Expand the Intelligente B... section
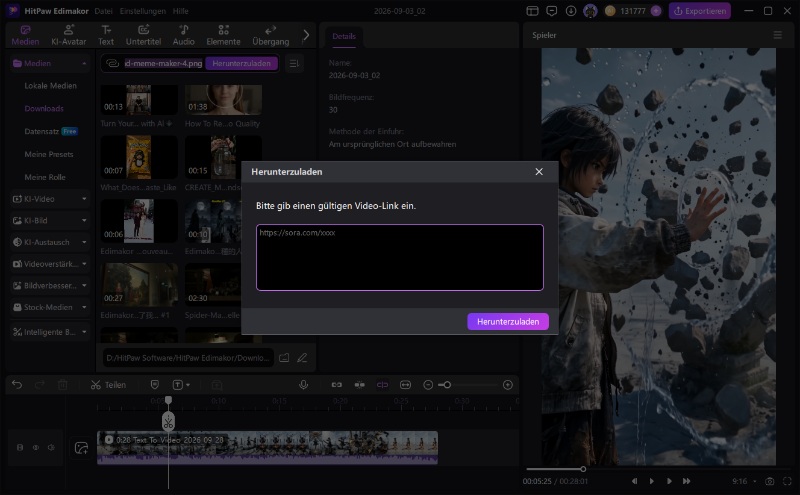Screen dimensions: 800x495 [x=49, y=332]
